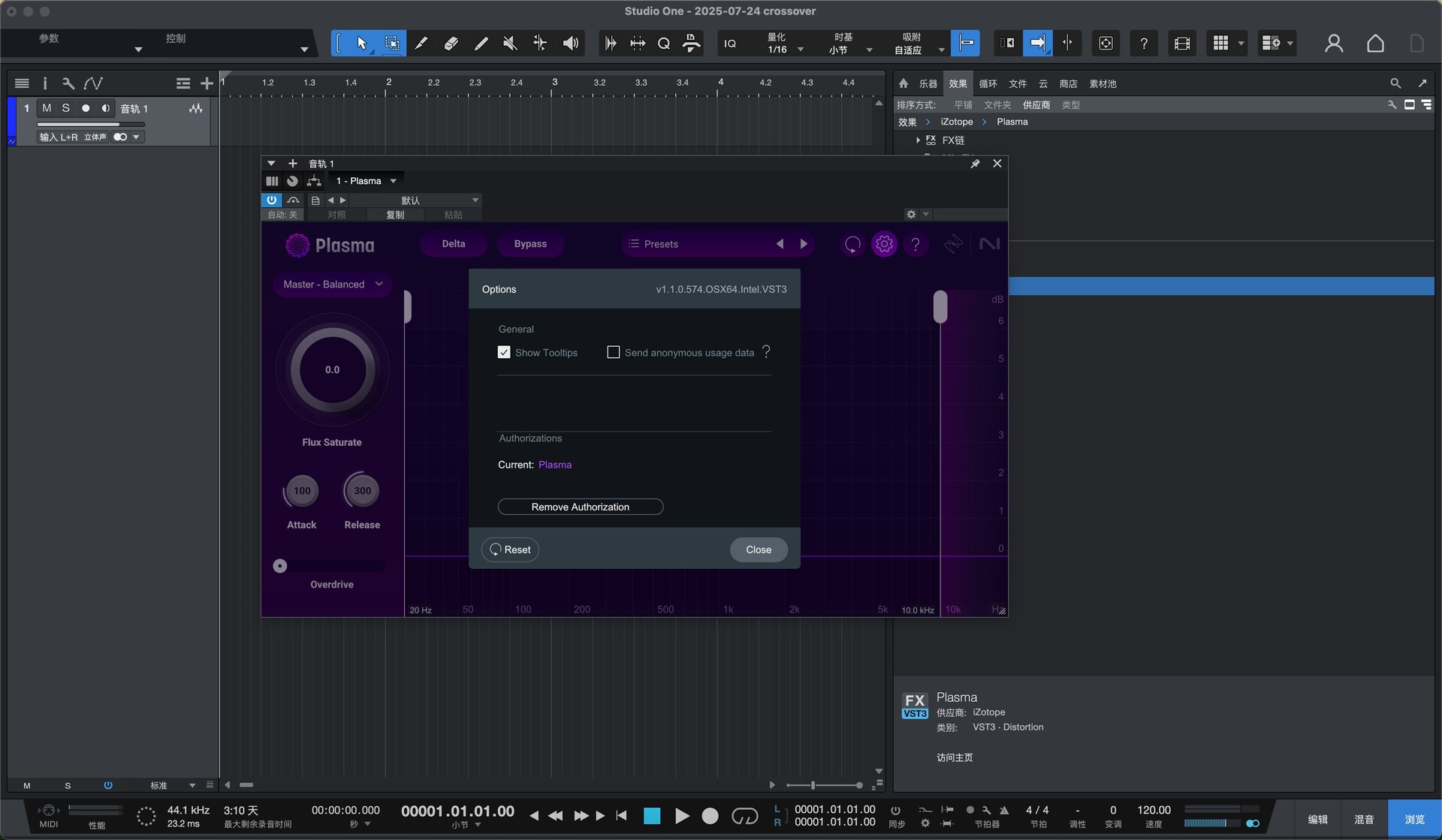The width and height of the screenshot is (1442, 840).
Task: Click the Flux Saturate knob
Action: [332, 369]
